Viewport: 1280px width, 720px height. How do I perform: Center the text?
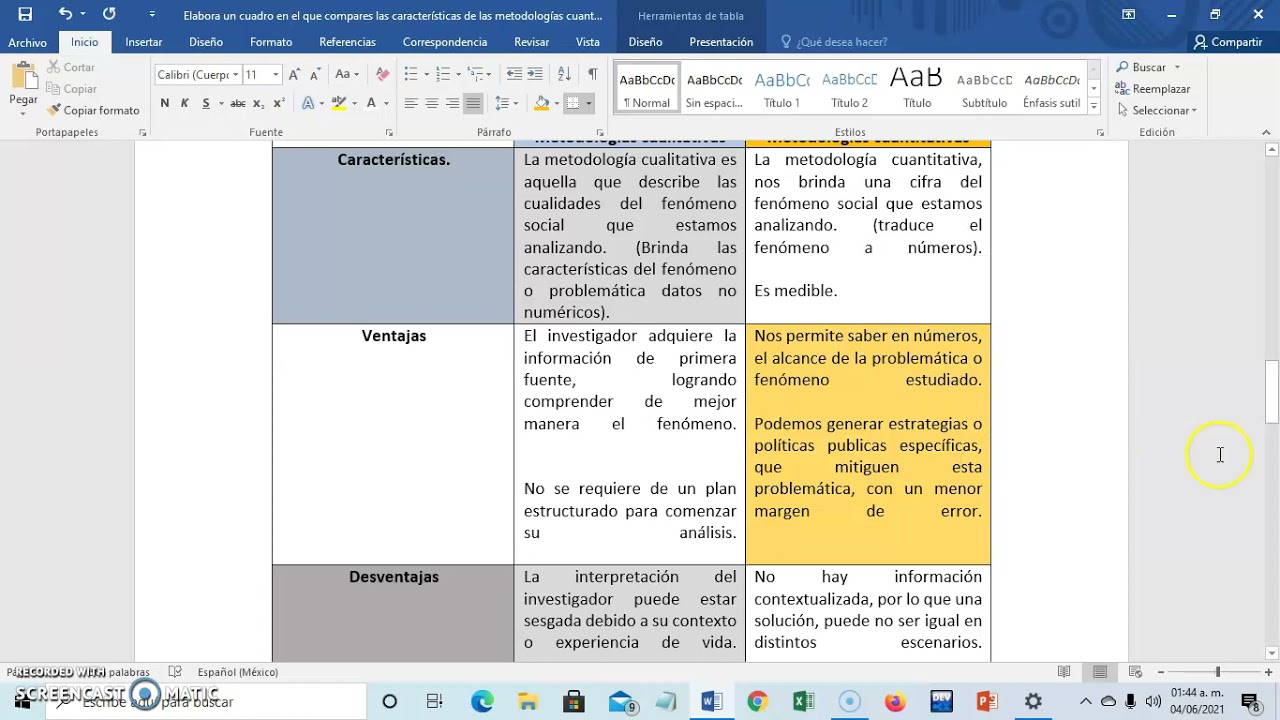coord(432,103)
